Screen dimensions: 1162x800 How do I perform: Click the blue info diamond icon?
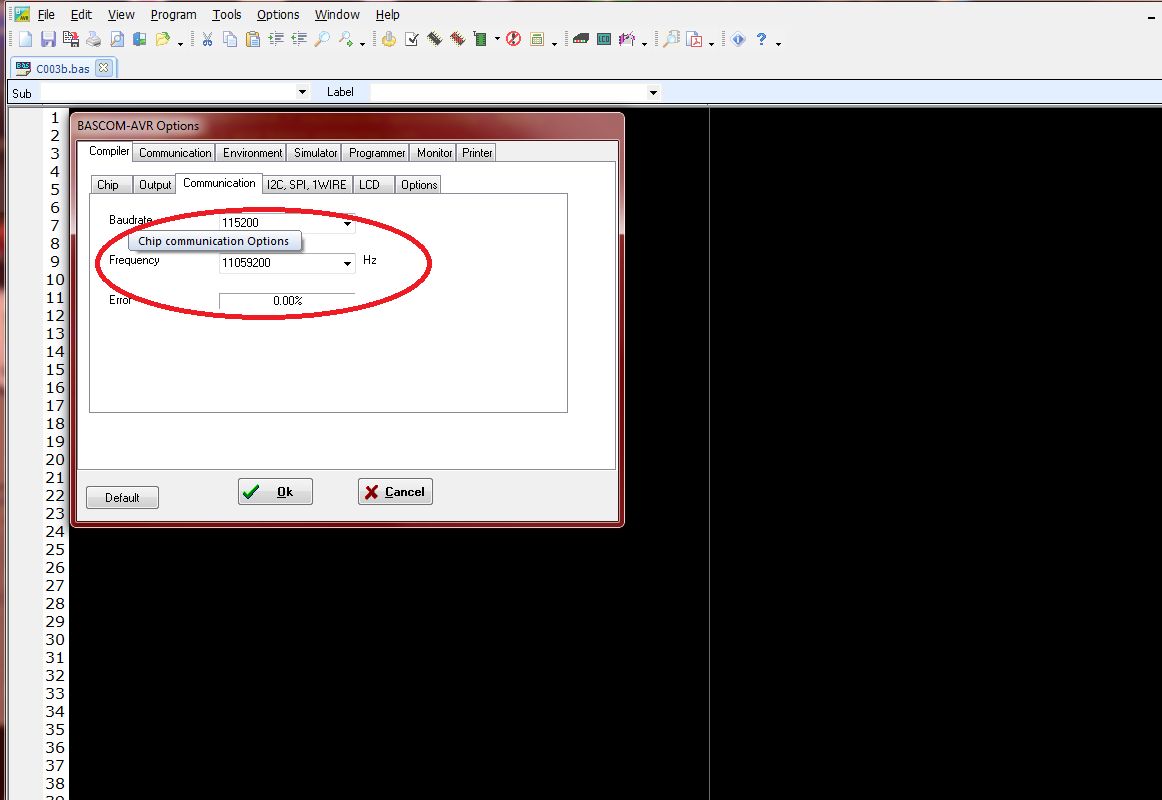(x=738, y=39)
